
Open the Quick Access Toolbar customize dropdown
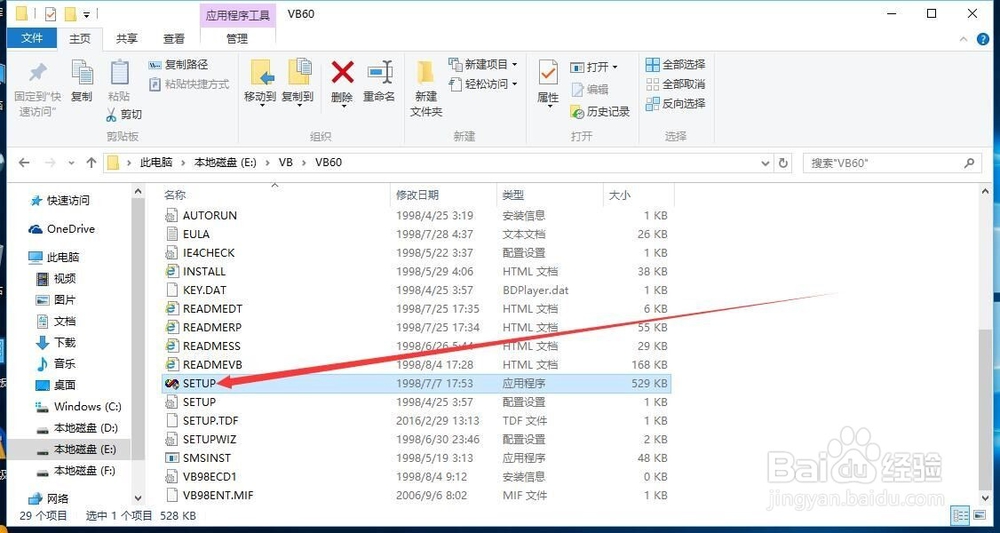pyautogui.click(x=86, y=14)
